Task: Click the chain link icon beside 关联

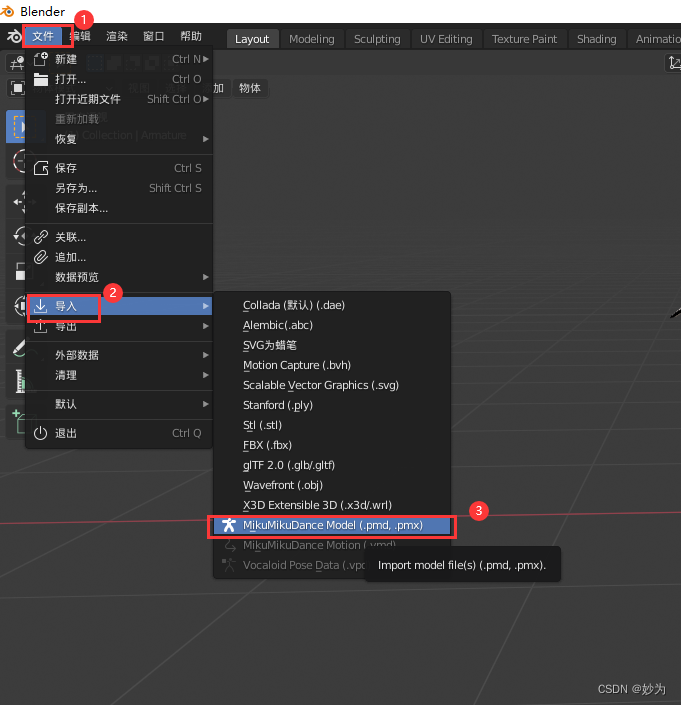Action: [40, 237]
